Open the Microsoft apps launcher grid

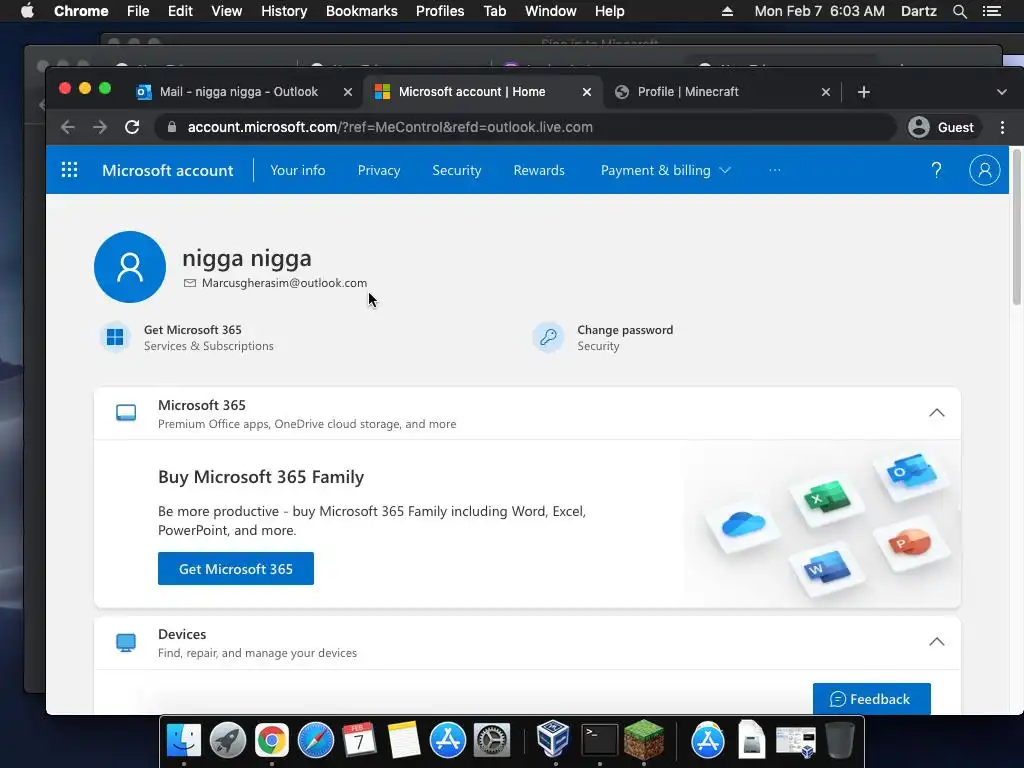pos(69,170)
